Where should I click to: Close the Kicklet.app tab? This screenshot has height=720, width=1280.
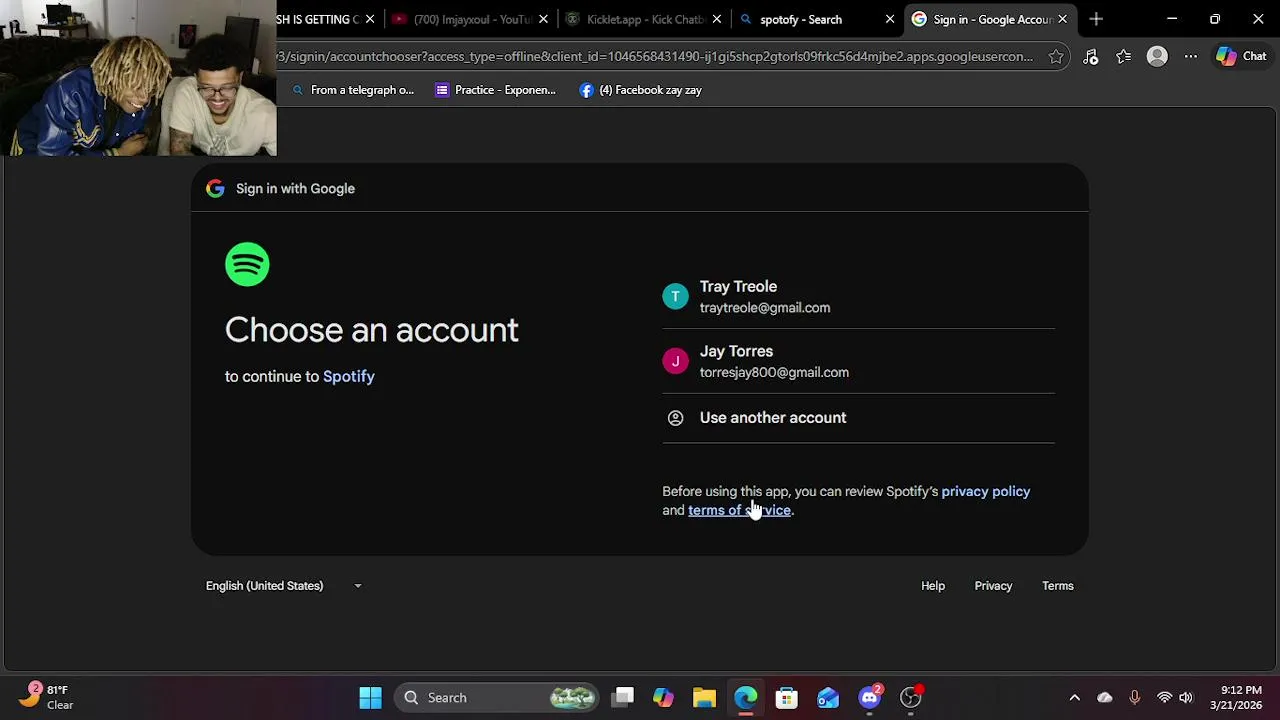pyautogui.click(x=717, y=19)
